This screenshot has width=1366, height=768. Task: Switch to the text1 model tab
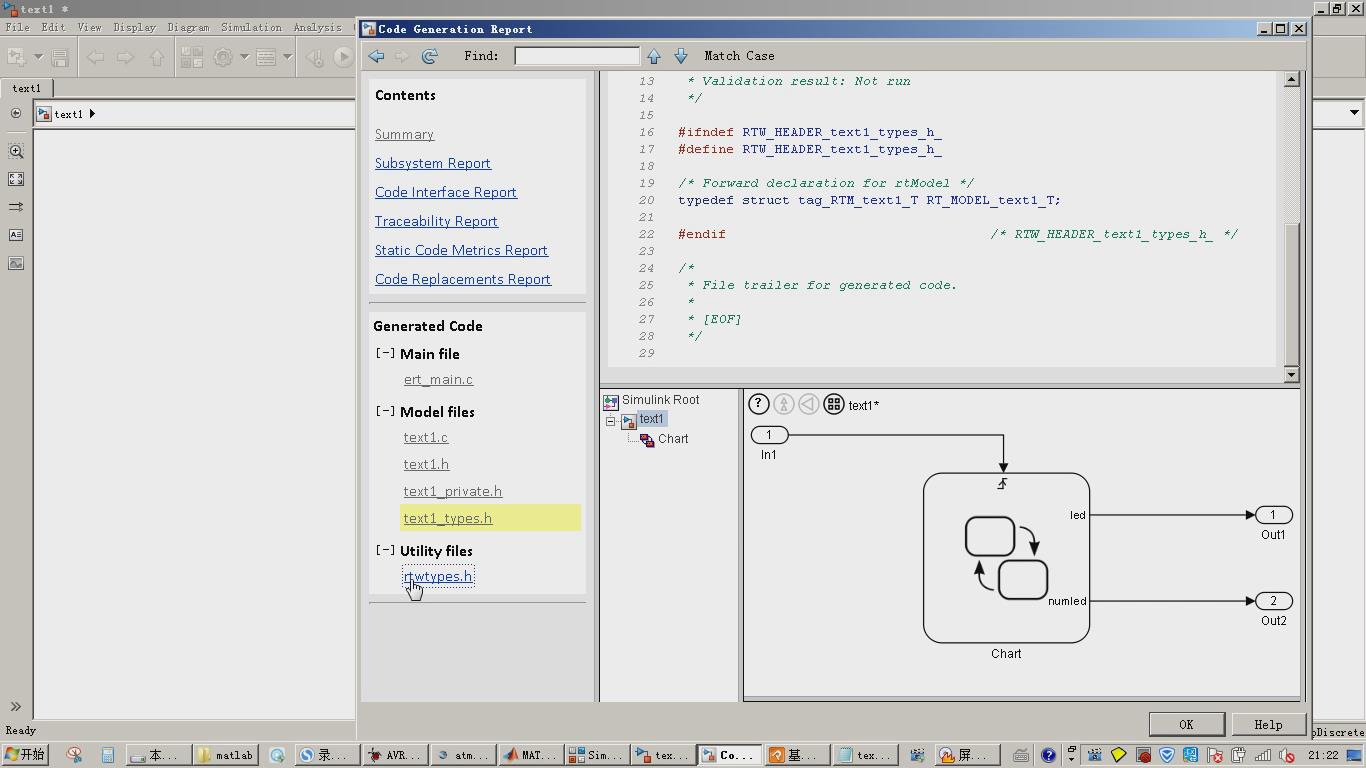tap(27, 88)
